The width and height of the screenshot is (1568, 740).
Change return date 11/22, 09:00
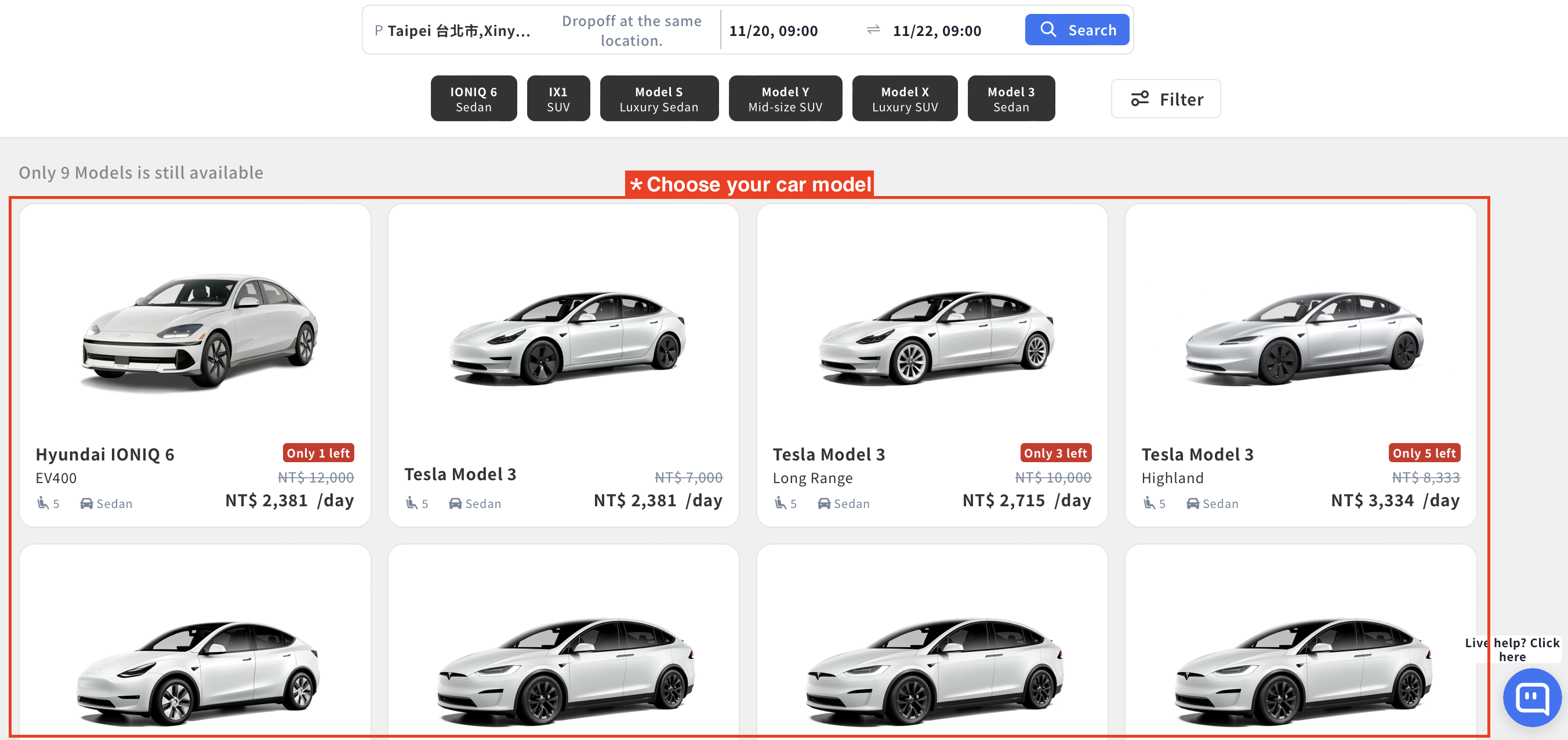coord(937,30)
